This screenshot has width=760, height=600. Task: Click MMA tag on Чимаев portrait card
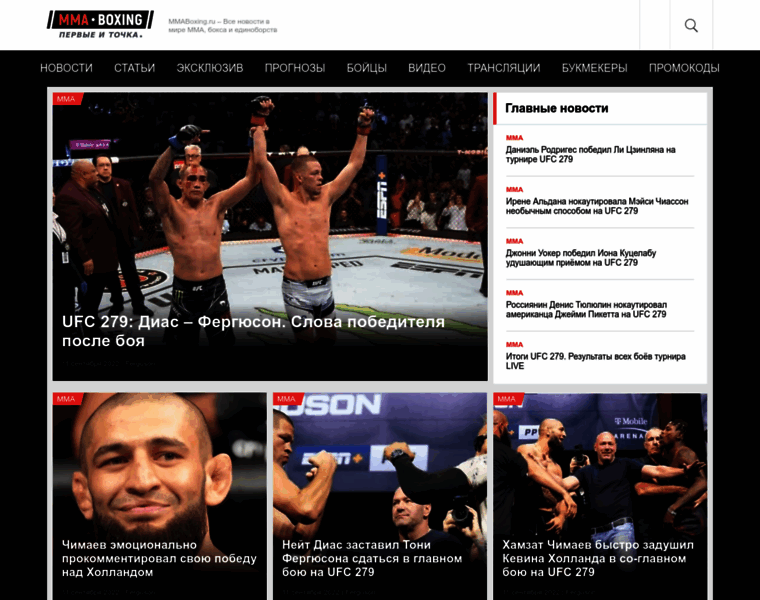click(x=67, y=399)
